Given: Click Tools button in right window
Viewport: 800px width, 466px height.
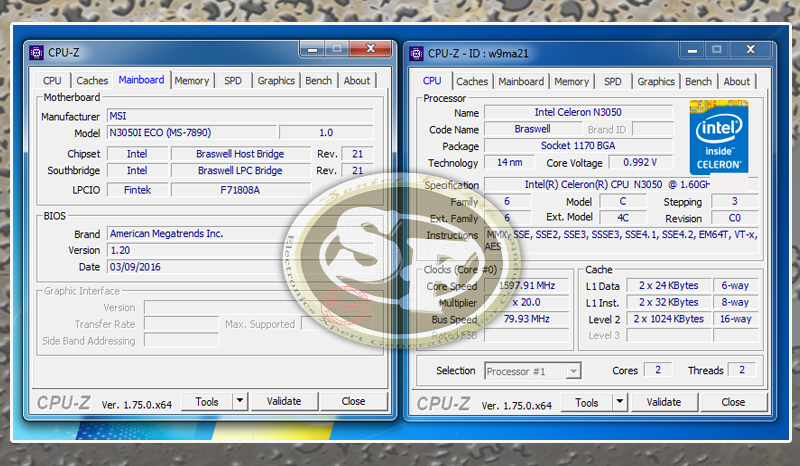Looking at the screenshot, I should coord(587,403).
